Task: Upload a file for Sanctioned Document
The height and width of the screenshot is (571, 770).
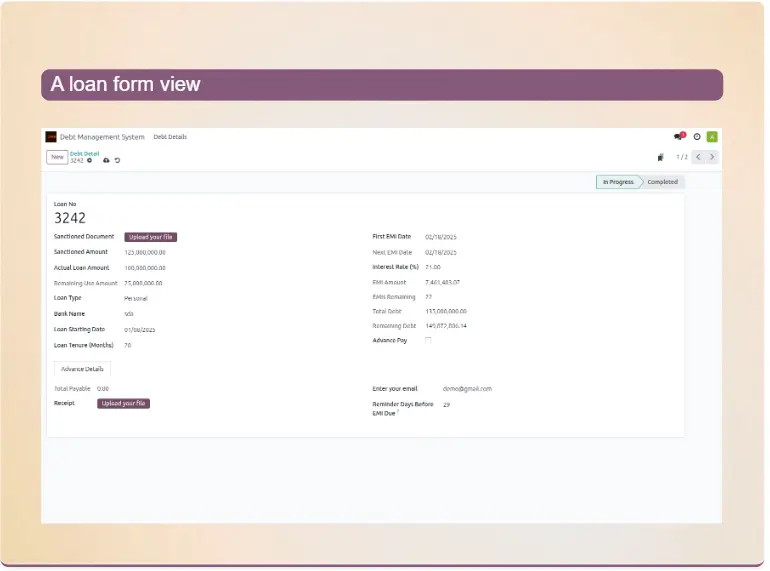Action: (x=150, y=237)
